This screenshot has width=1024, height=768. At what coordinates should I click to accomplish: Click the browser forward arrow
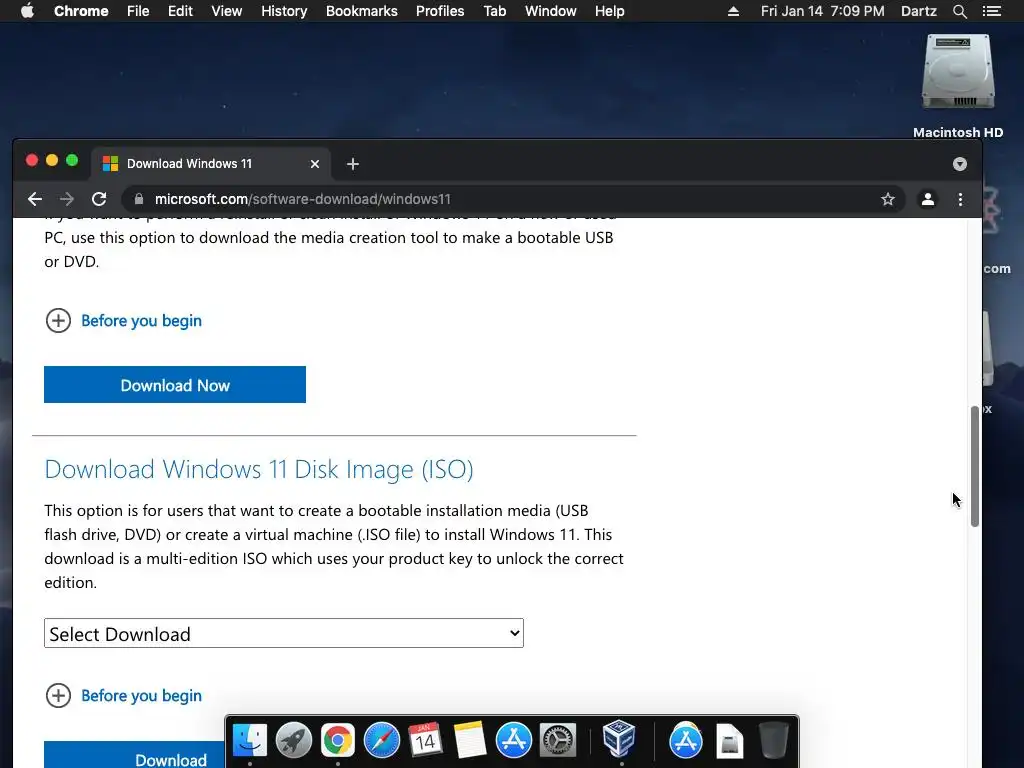click(67, 199)
